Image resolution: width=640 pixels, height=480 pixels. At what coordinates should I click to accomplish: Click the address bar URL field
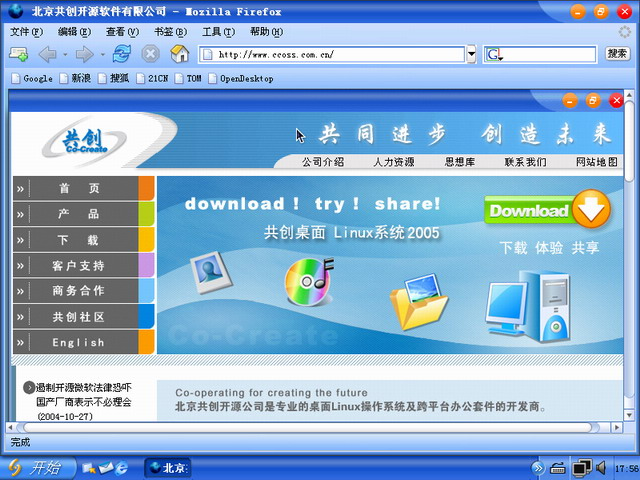[x=331, y=54]
